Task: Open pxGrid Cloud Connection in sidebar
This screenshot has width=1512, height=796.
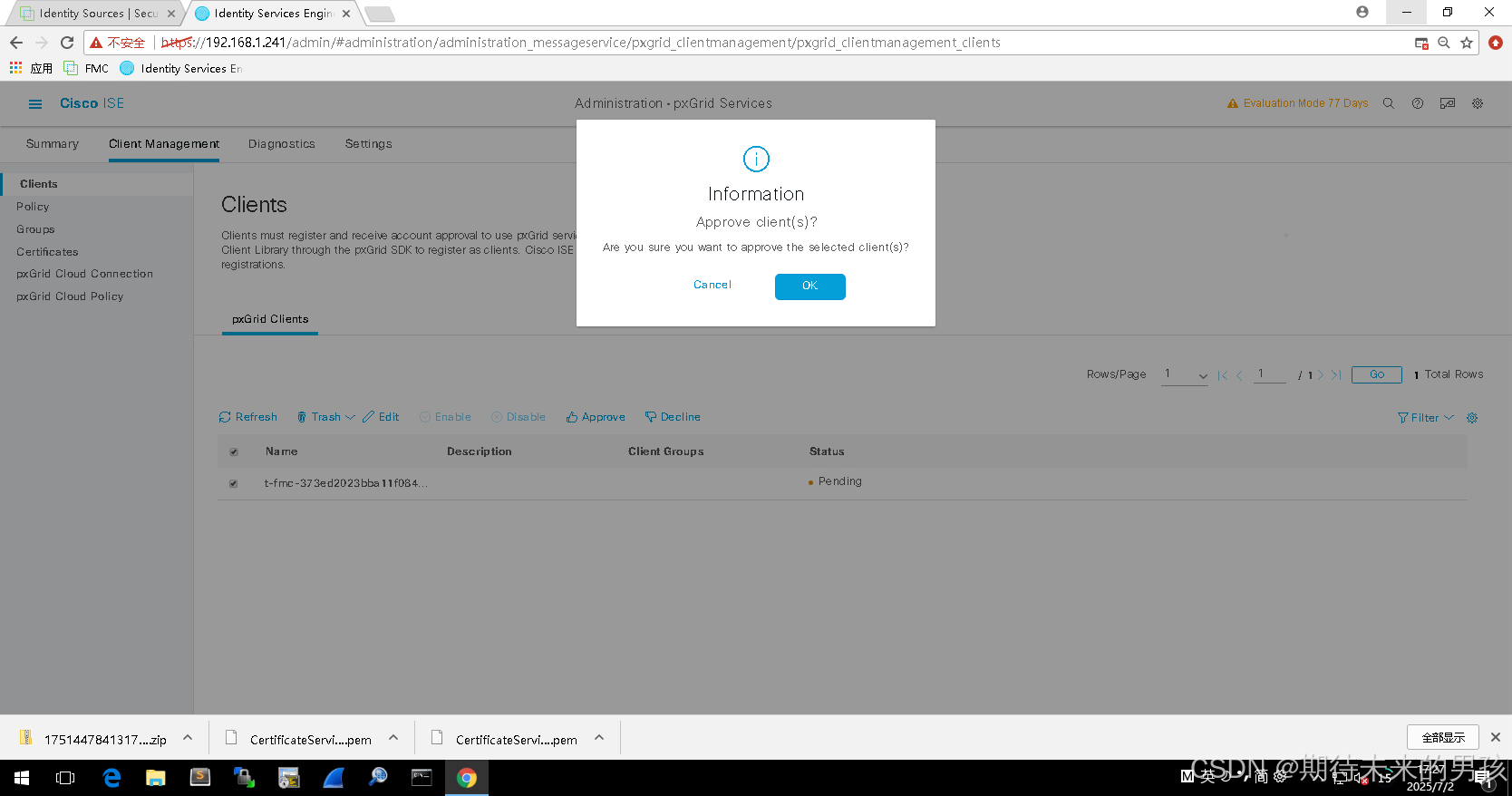Action: click(x=84, y=274)
